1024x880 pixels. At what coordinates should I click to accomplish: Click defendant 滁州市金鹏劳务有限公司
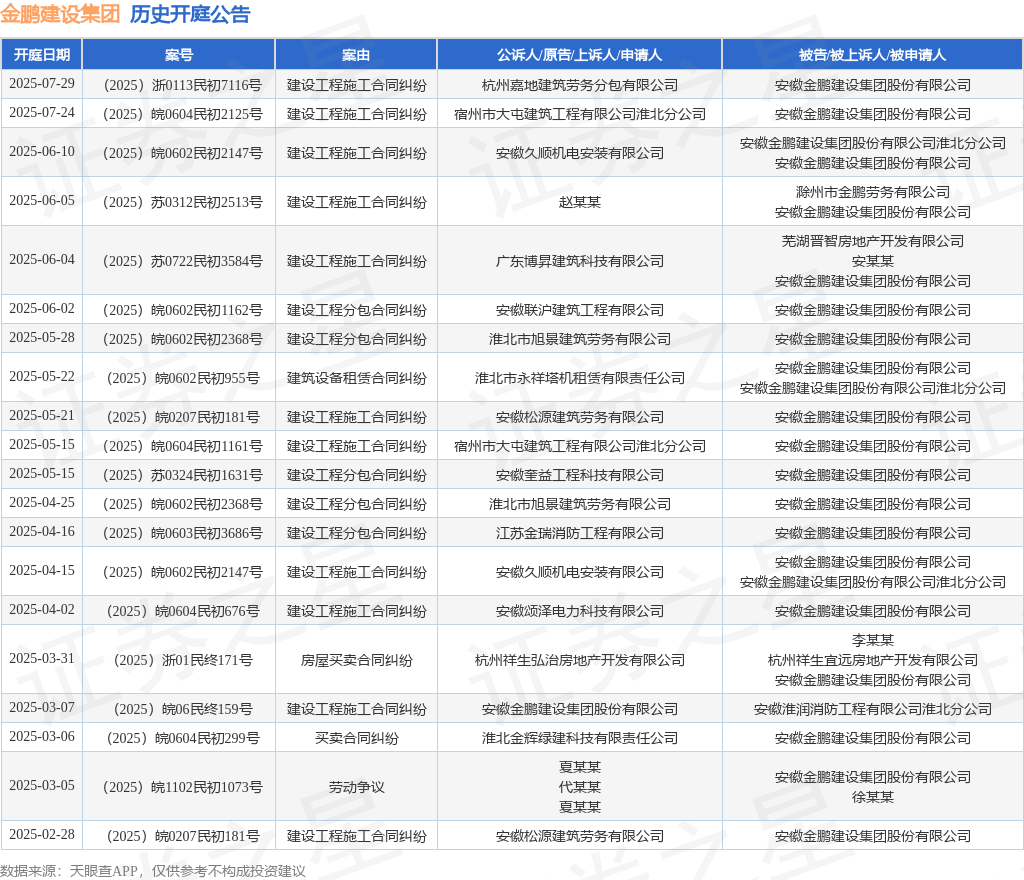872,192
